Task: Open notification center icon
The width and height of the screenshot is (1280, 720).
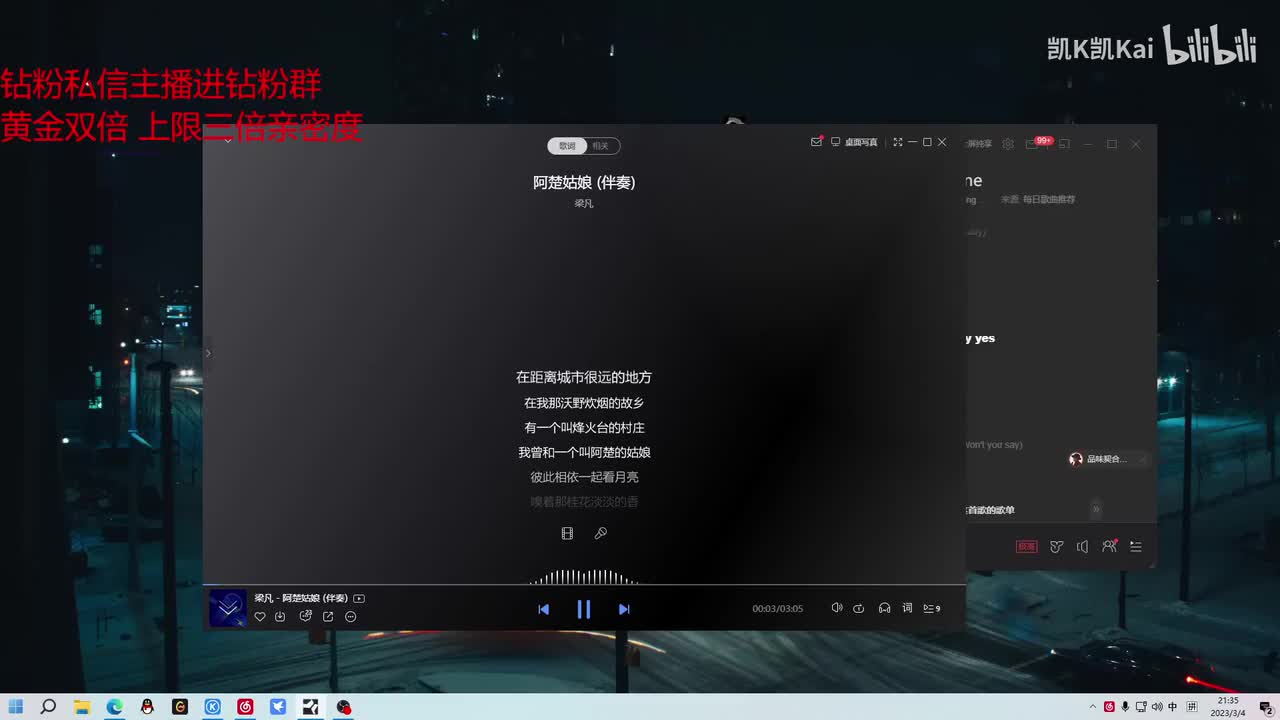Action: pyautogui.click(x=1265, y=707)
